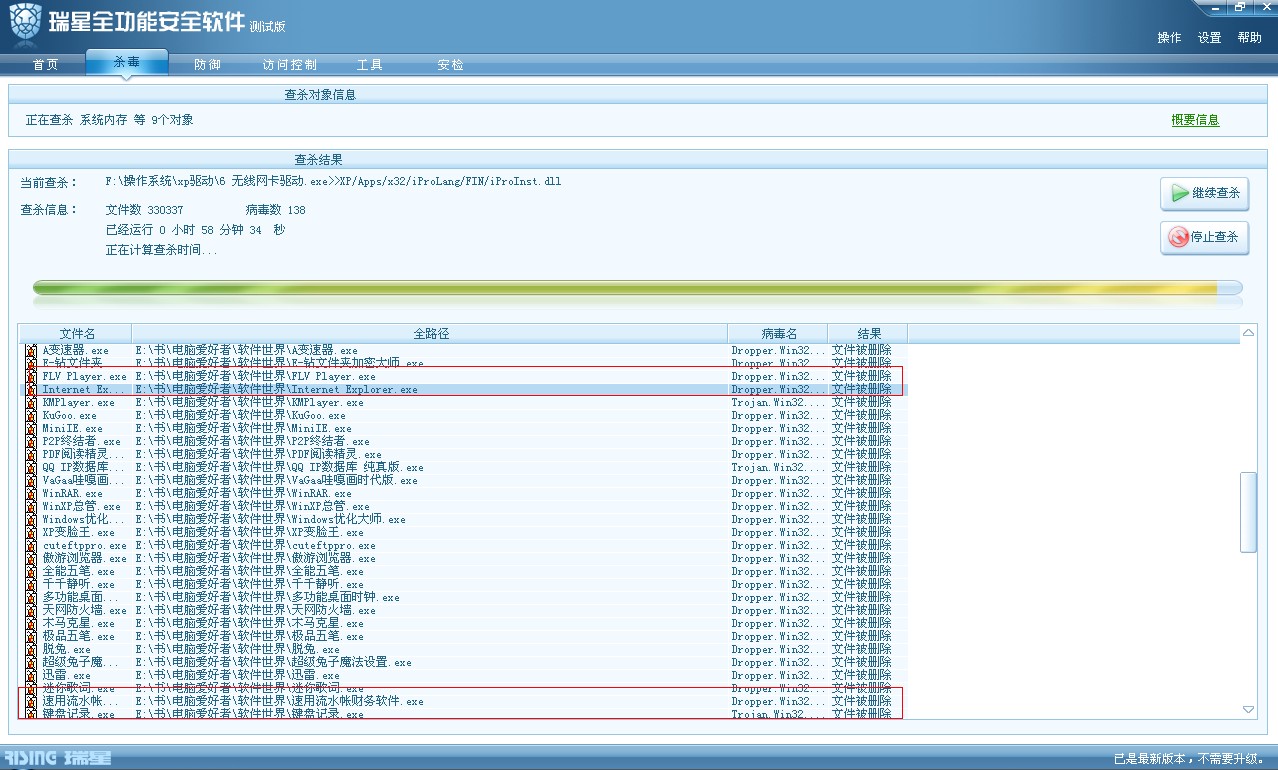Open the 防御 tab
Screen dimensions: 1278x770
(208, 65)
